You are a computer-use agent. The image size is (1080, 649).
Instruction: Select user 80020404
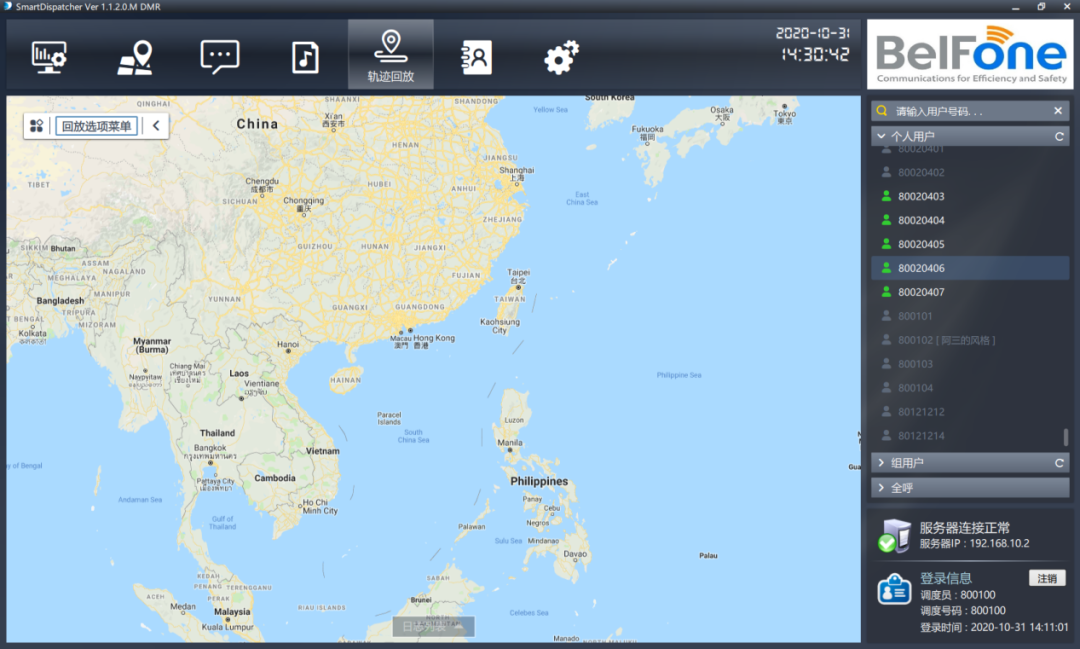[x=970, y=220]
